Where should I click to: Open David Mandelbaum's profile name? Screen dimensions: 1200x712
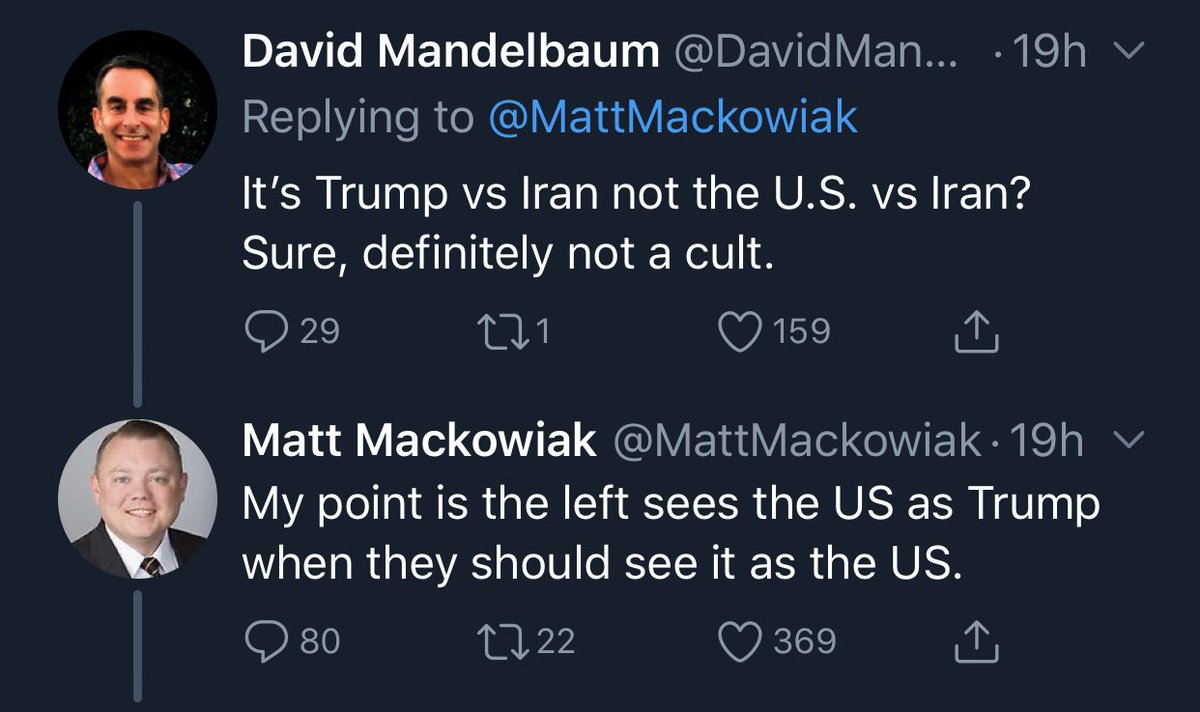[x=450, y=54]
